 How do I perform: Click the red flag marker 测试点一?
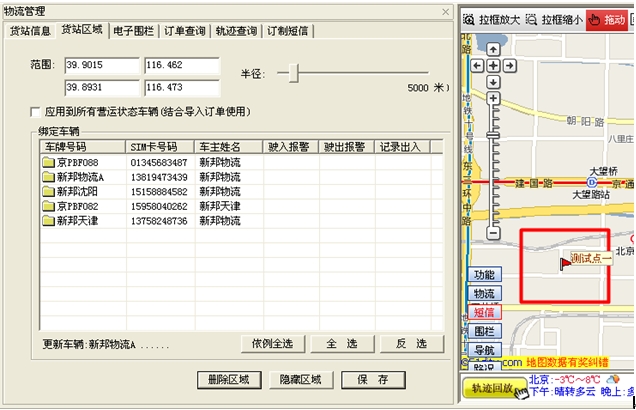click(x=566, y=262)
